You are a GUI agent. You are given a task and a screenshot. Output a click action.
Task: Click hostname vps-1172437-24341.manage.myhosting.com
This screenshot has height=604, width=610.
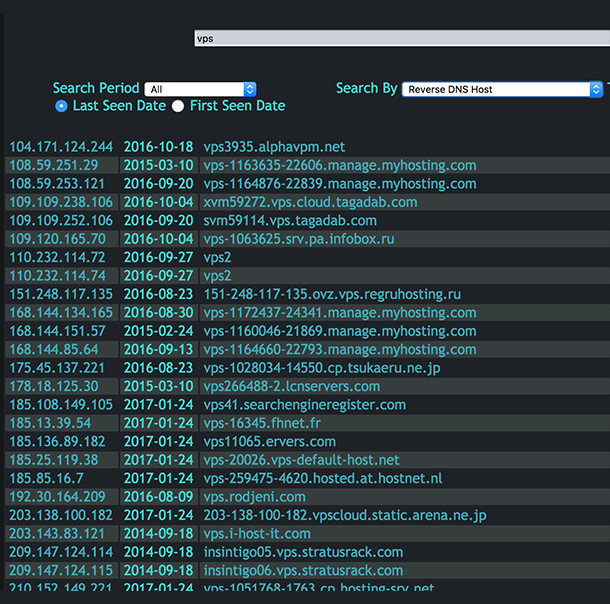(340, 313)
